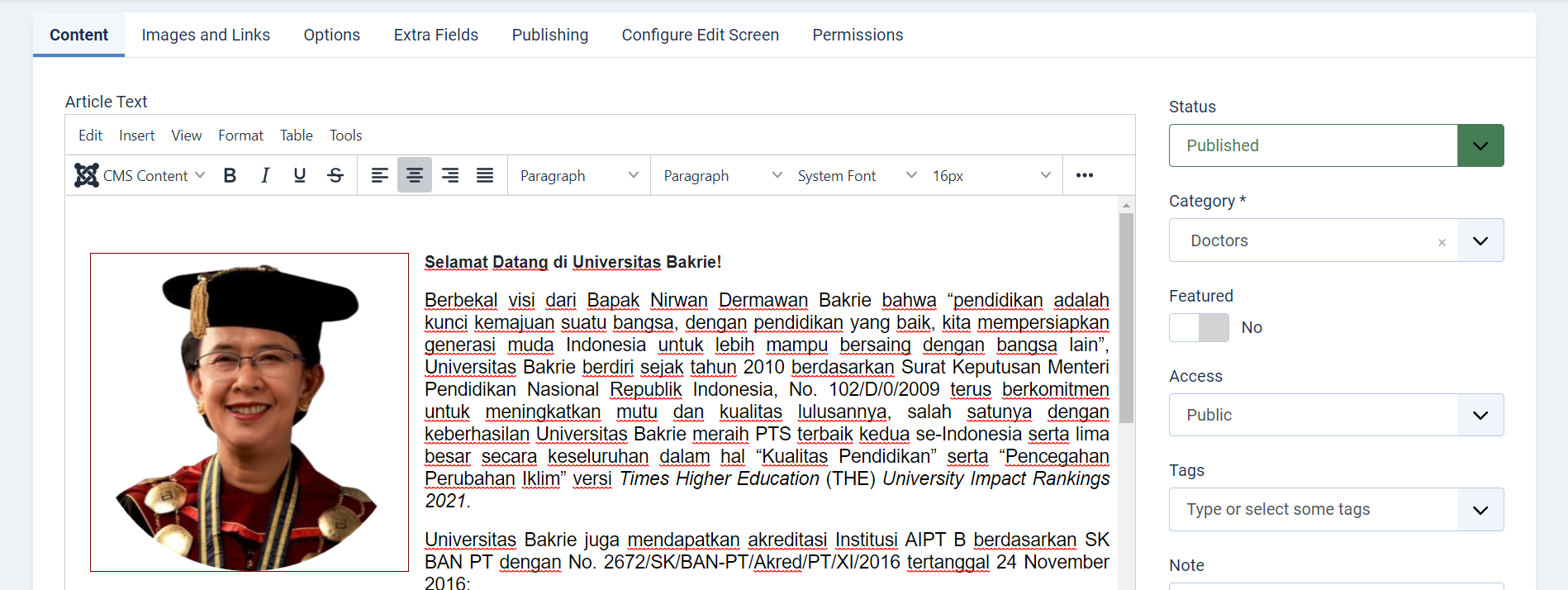The height and width of the screenshot is (590, 1568).
Task: Toggle underline formatting
Action: pos(300,175)
